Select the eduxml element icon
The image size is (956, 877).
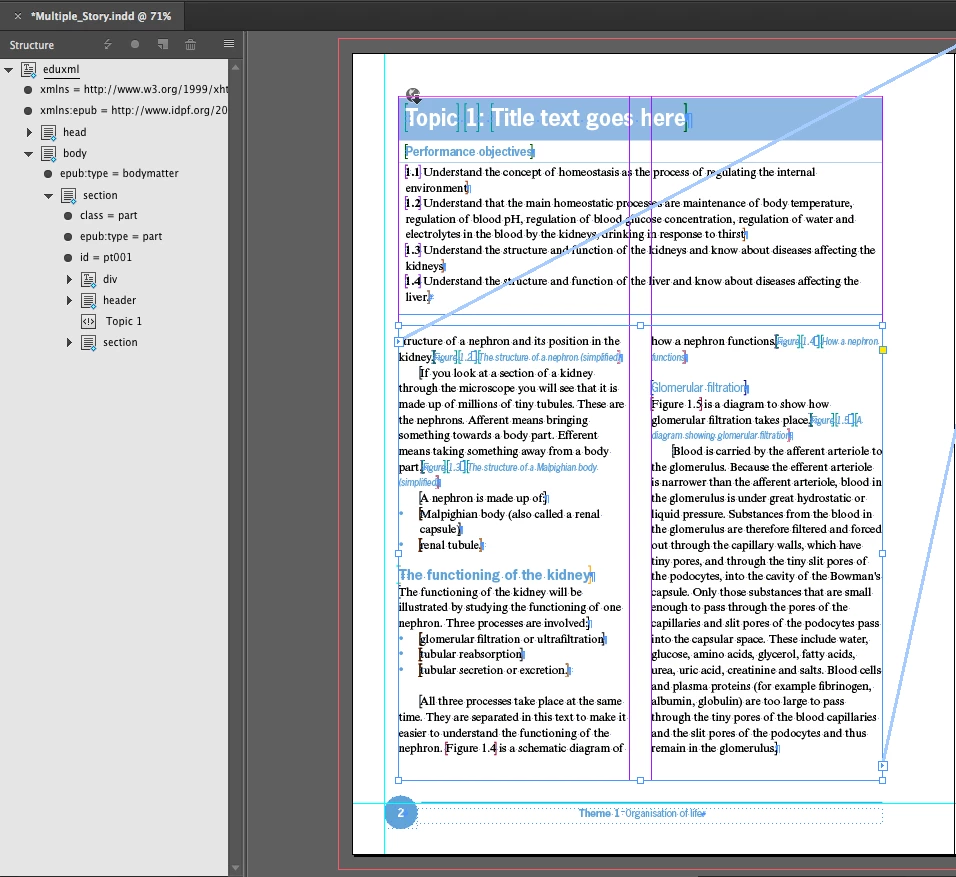(29, 70)
